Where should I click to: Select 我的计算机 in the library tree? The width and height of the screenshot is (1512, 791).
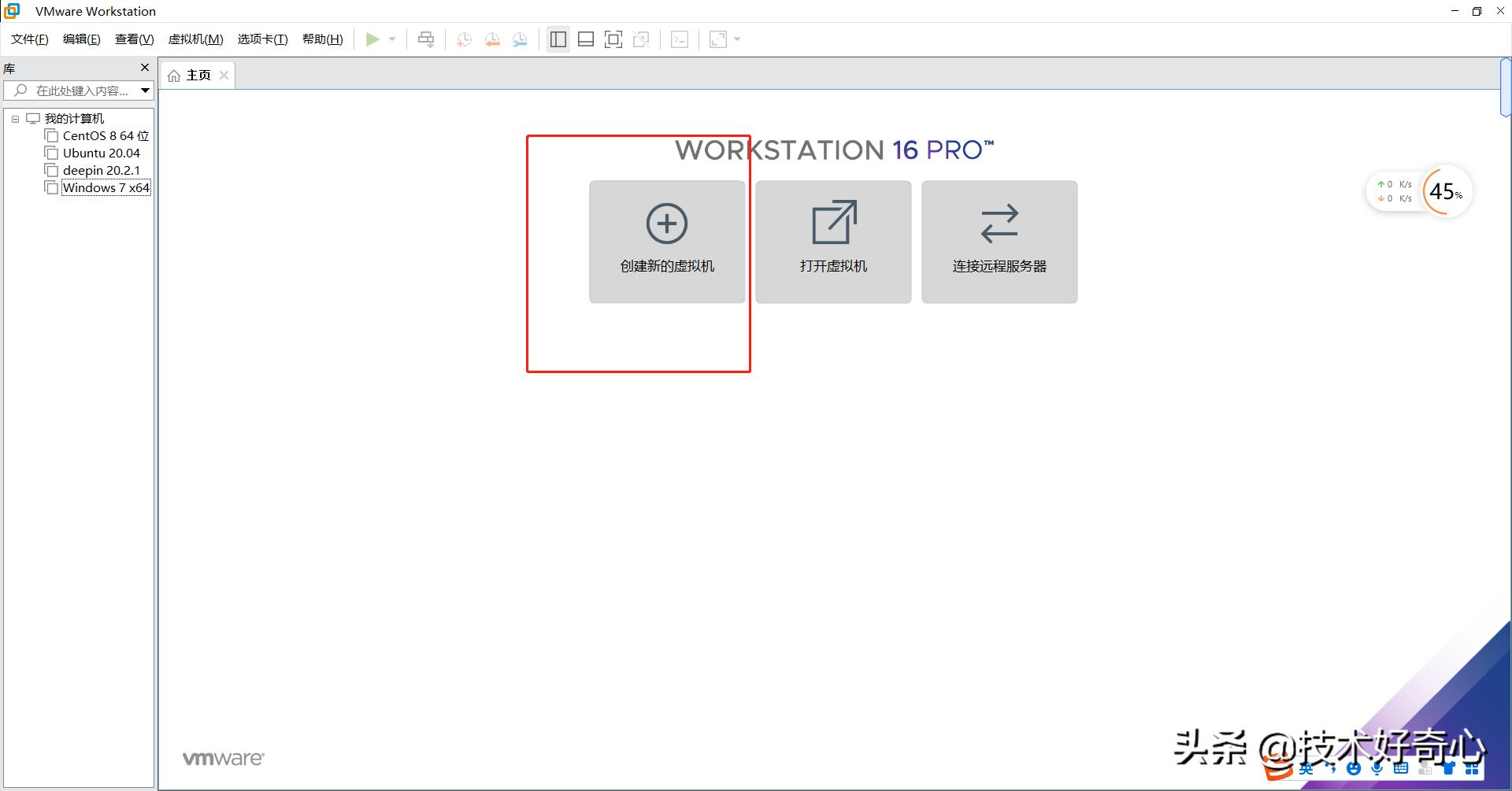[74, 119]
